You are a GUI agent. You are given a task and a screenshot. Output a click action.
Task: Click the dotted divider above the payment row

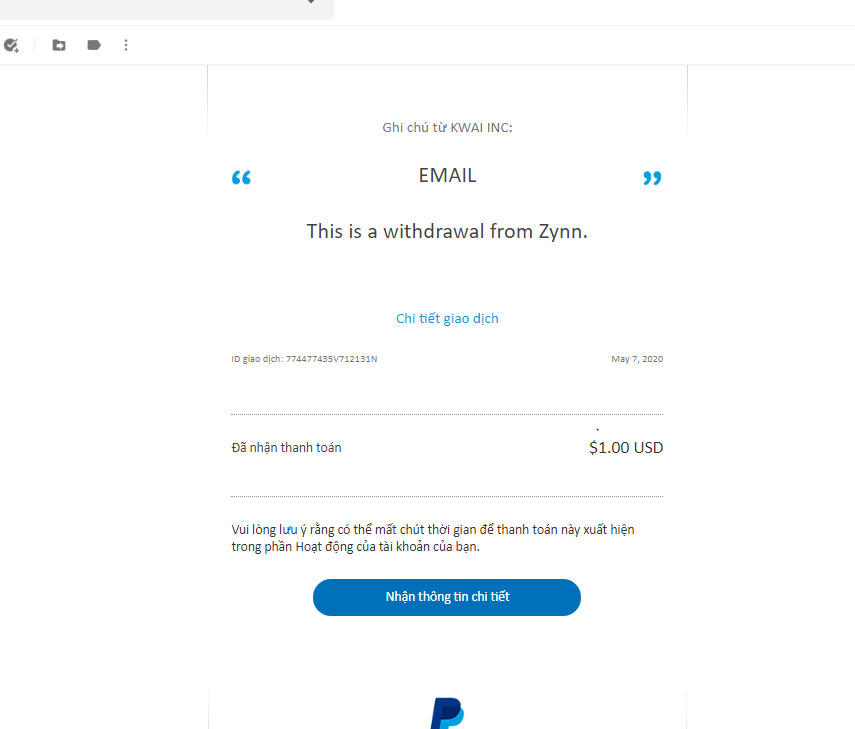446,414
